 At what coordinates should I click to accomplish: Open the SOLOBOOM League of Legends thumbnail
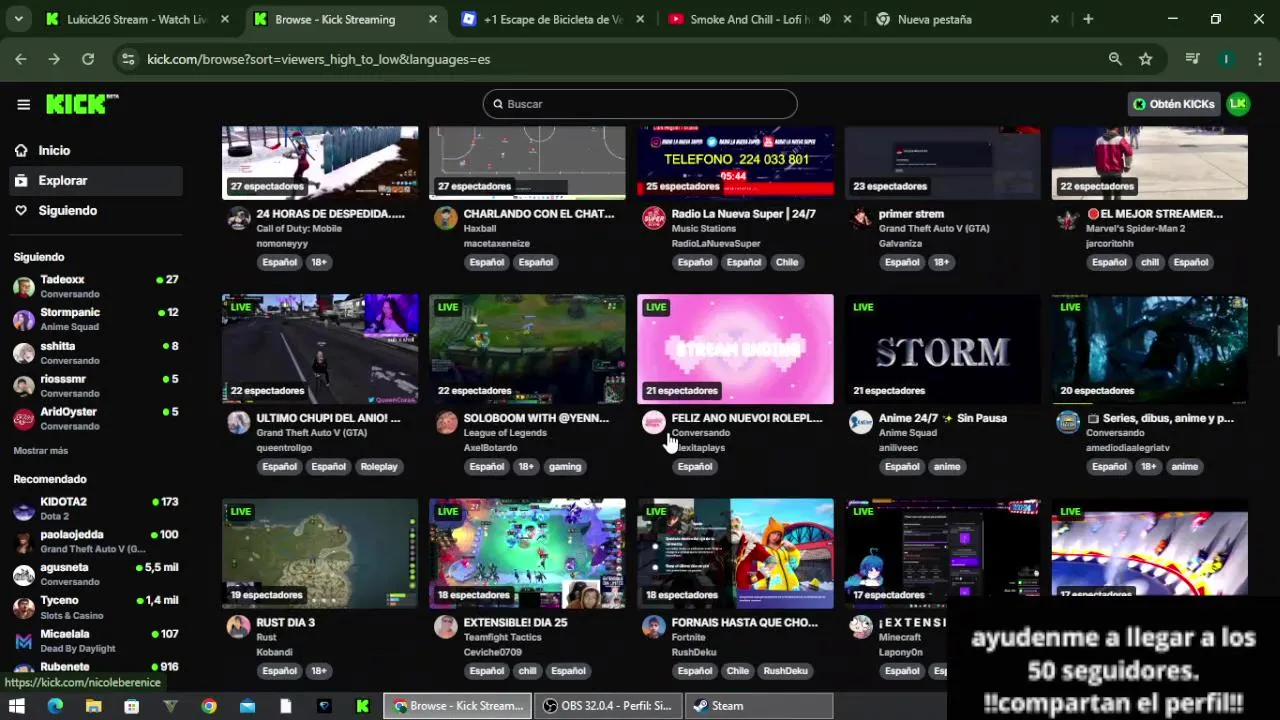(527, 349)
